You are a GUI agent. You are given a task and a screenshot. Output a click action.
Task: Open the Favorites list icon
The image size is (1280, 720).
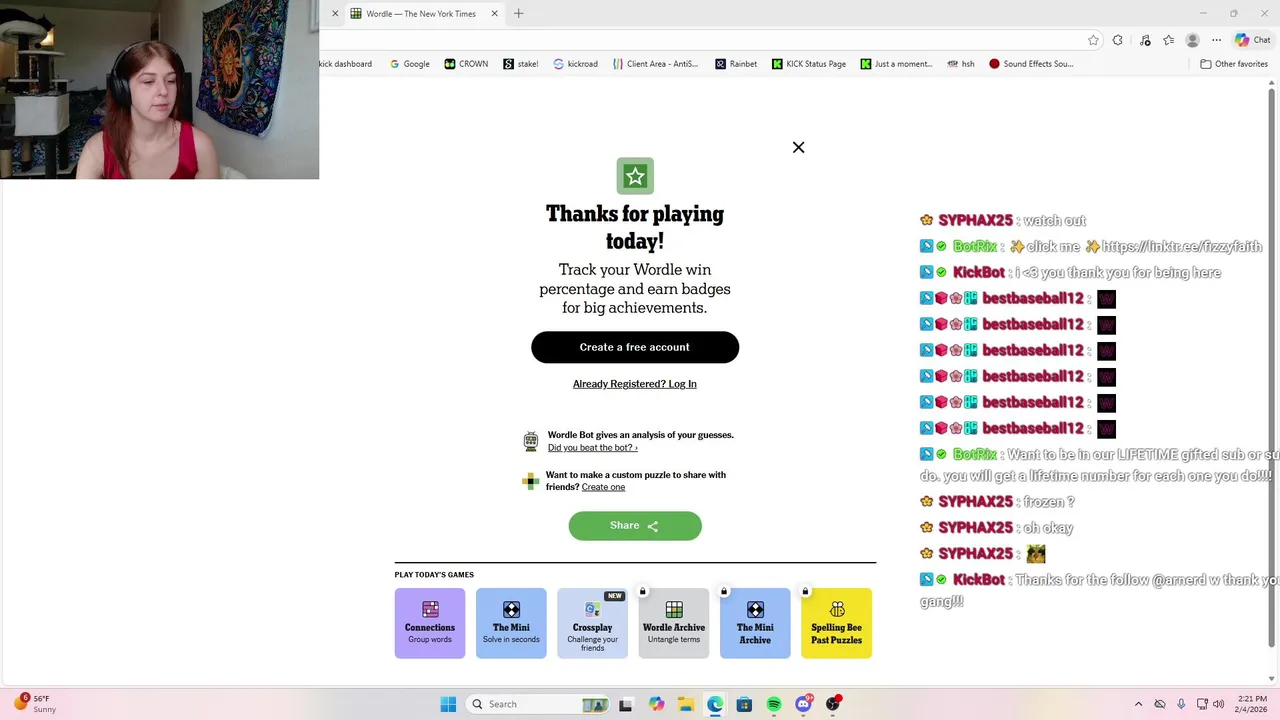pyautogui.click(x=1168, y=40)
